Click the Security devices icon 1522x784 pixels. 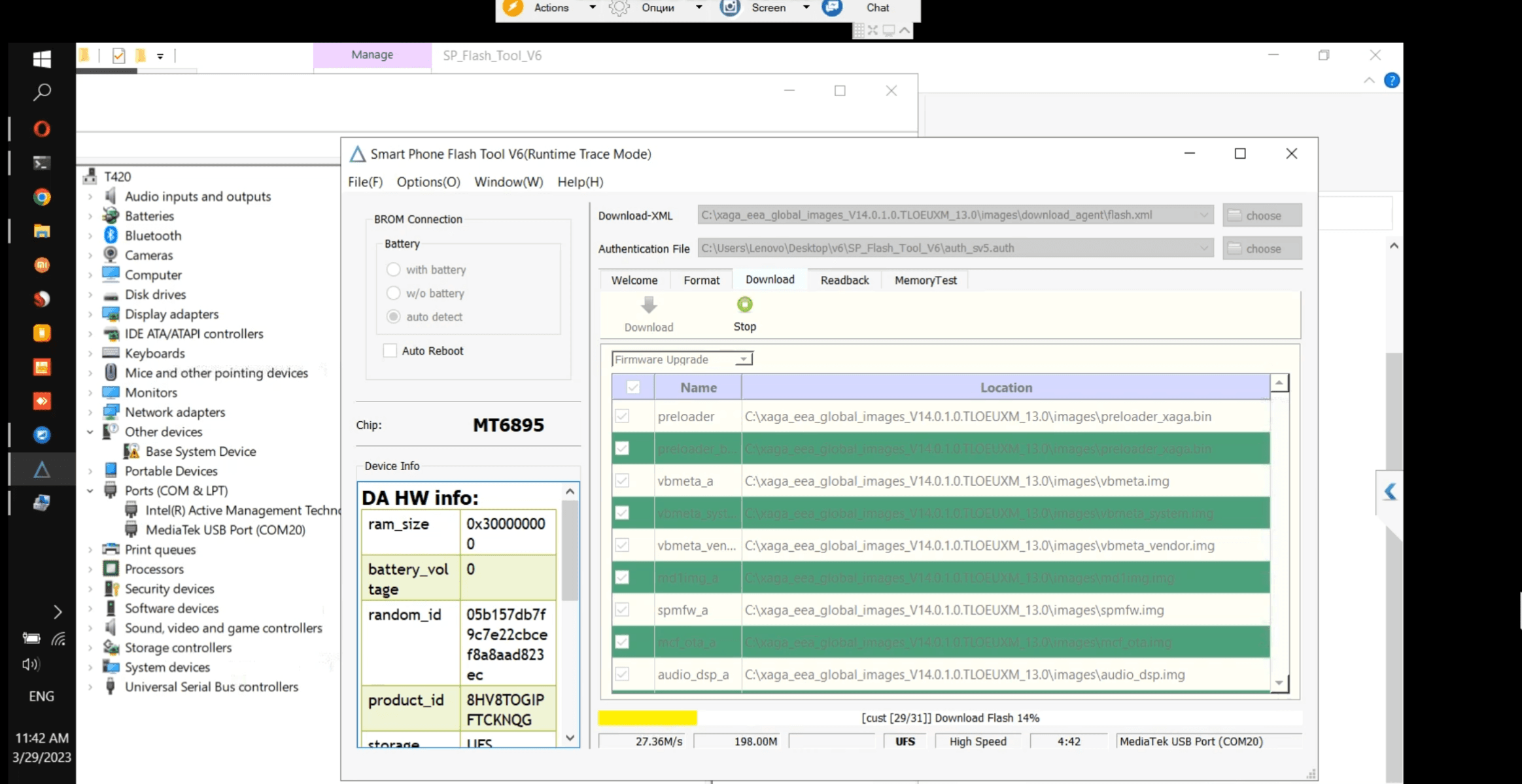coord(111,588)
